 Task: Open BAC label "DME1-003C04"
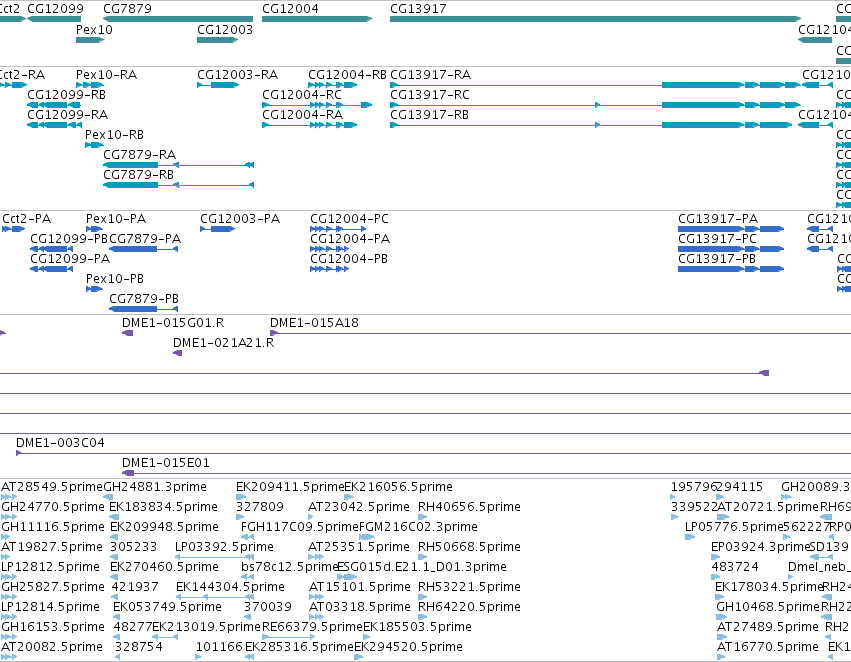pyautogui.click(x=60, y=443)
